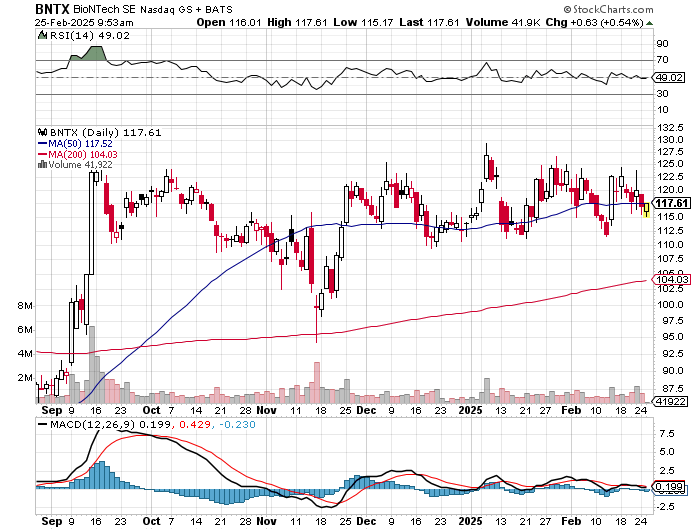Click the 0.199 MACD tag on right axis
This screenshot has width=700, height=530.
(x=669, y=486)
